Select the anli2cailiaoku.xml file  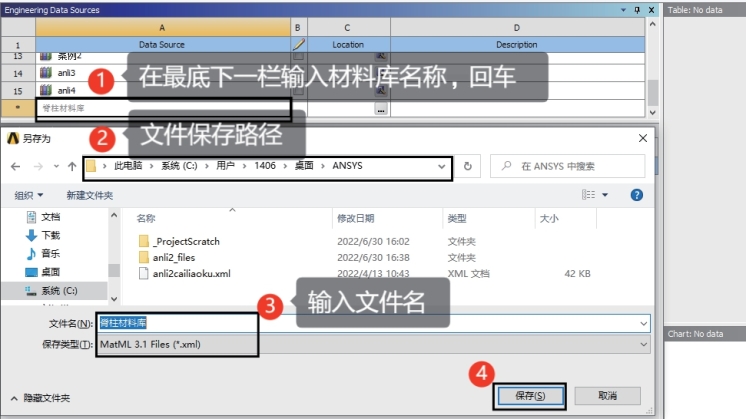pyautogui.click(x=191, y=273)
